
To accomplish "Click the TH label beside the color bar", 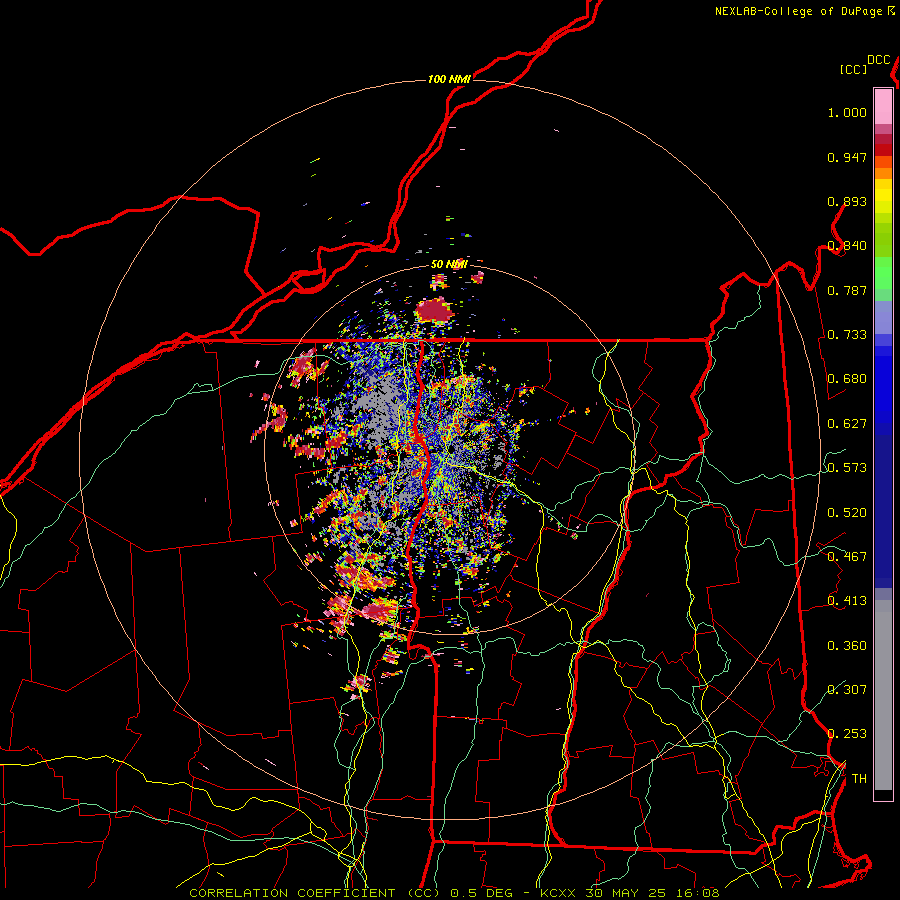I will 859,779.
